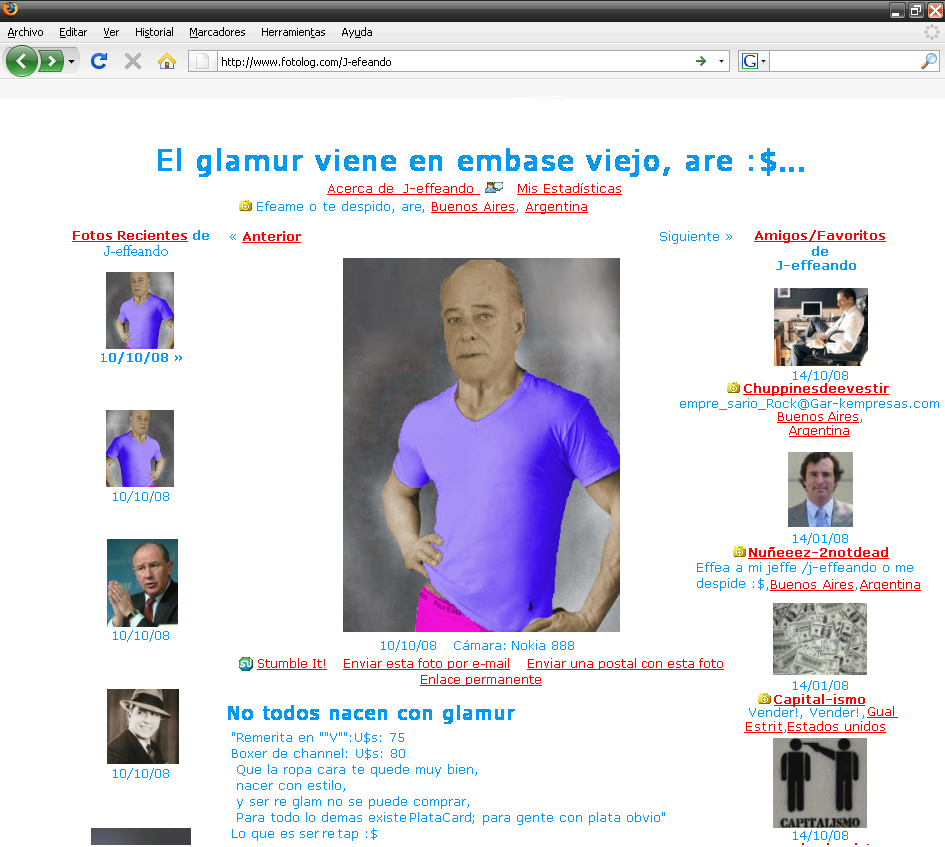This screenshot has width=945, height=847.
Task: Focus the Google search input box
Action: click(x=844, y=61)
